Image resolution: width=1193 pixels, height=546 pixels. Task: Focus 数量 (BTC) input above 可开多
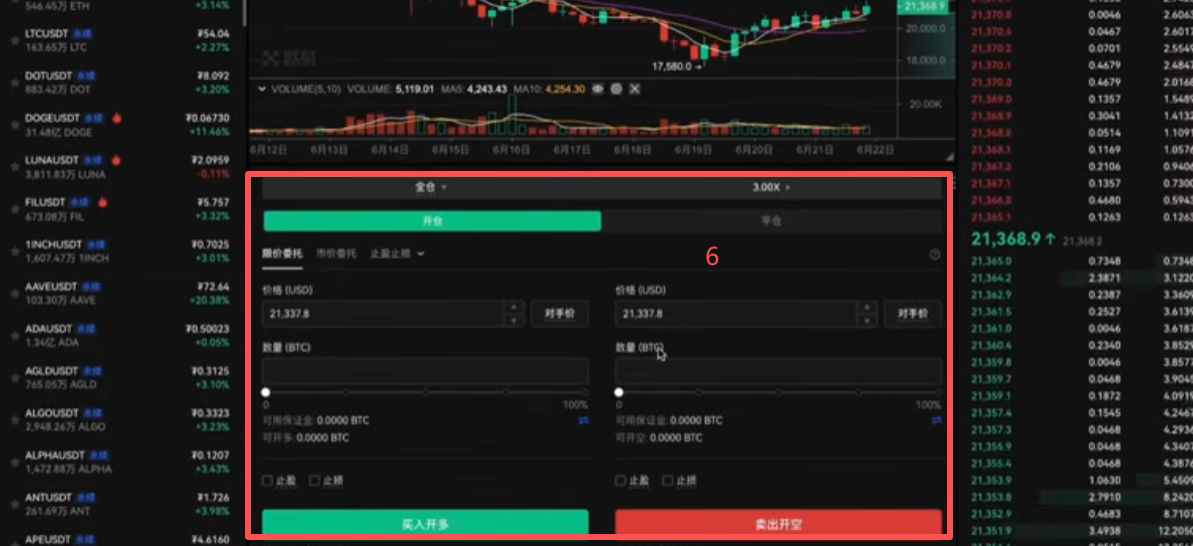pyautogui.click(x=425, y=371)
